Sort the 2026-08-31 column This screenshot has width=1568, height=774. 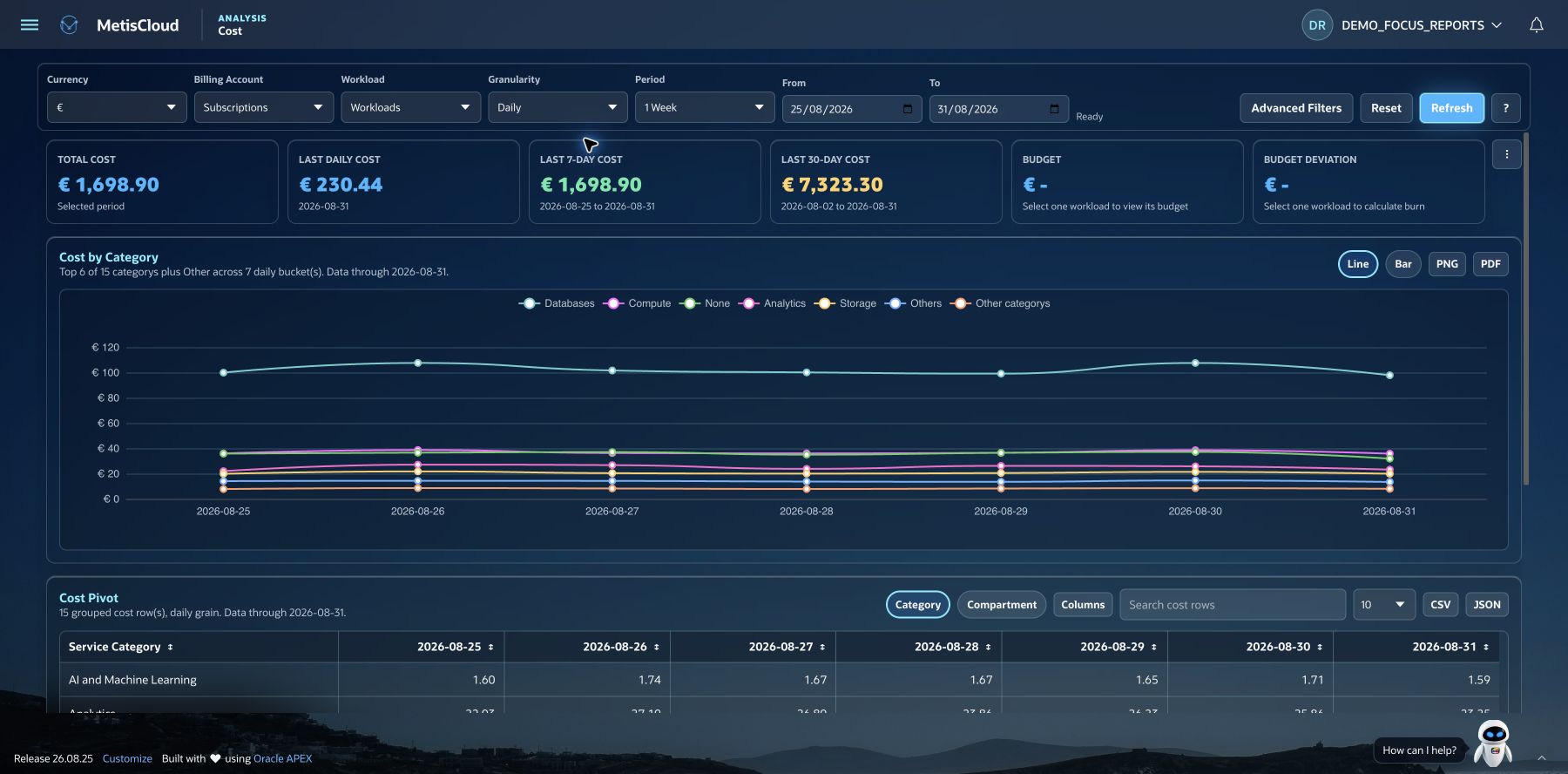1485,647
